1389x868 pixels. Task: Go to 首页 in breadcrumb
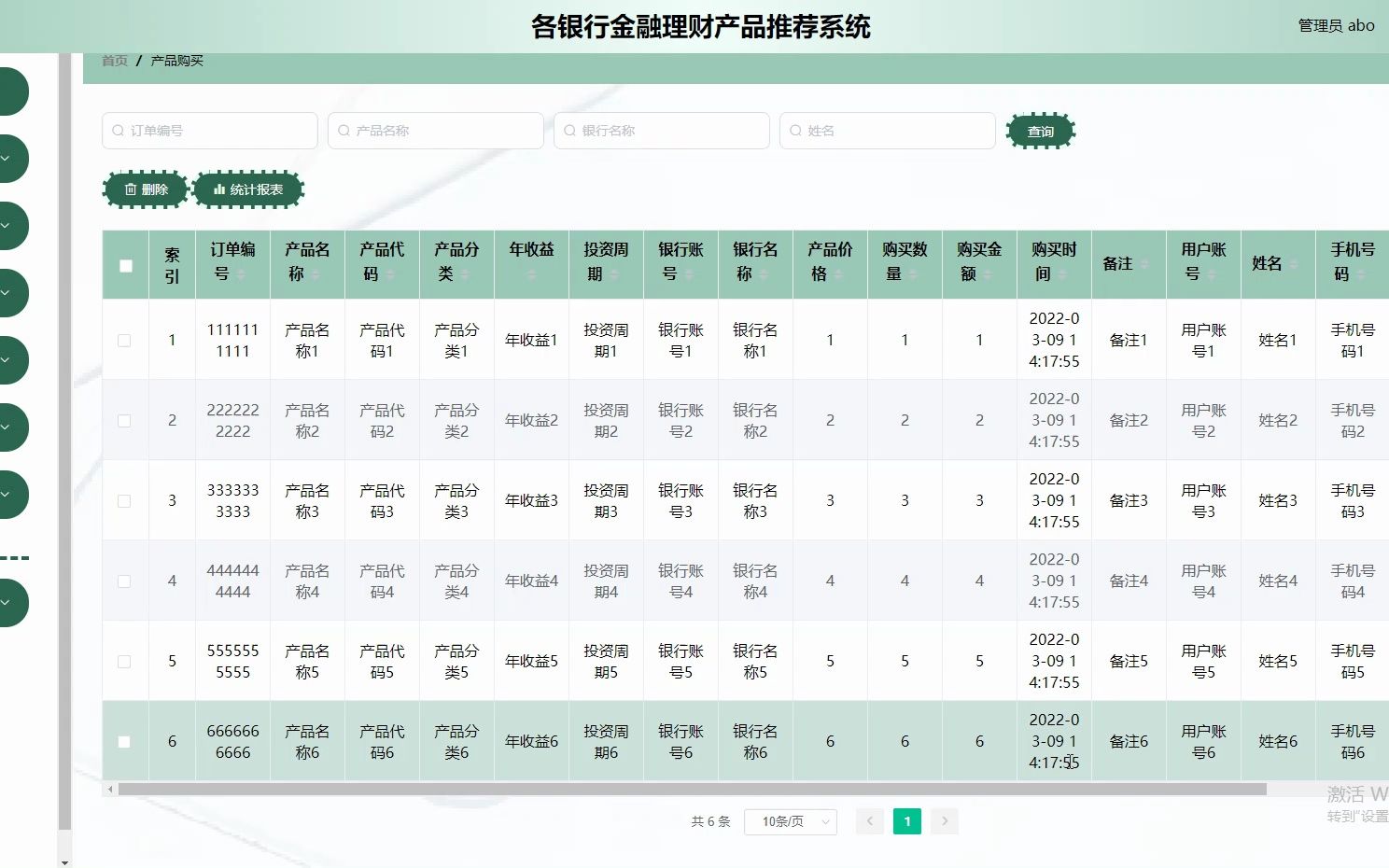click(115, 61)
